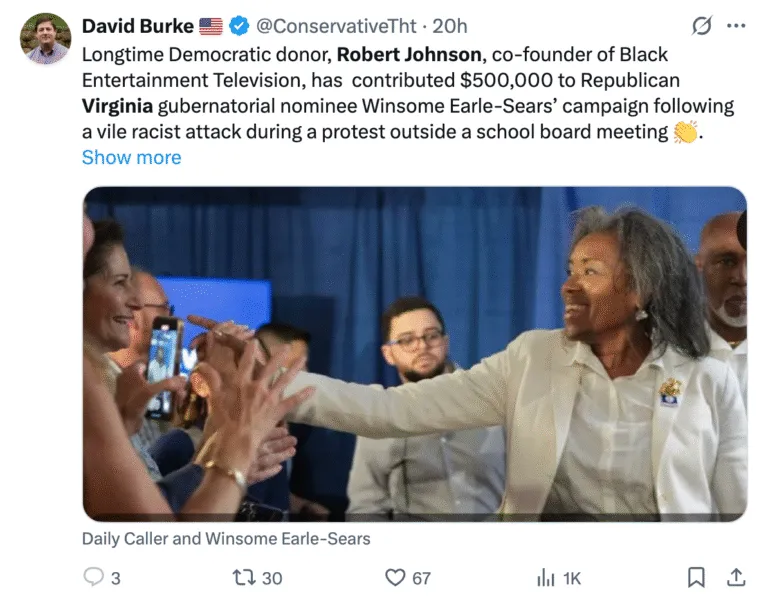
Task: Open the repost menu on the tweet
Action: (x=243, y=577)
